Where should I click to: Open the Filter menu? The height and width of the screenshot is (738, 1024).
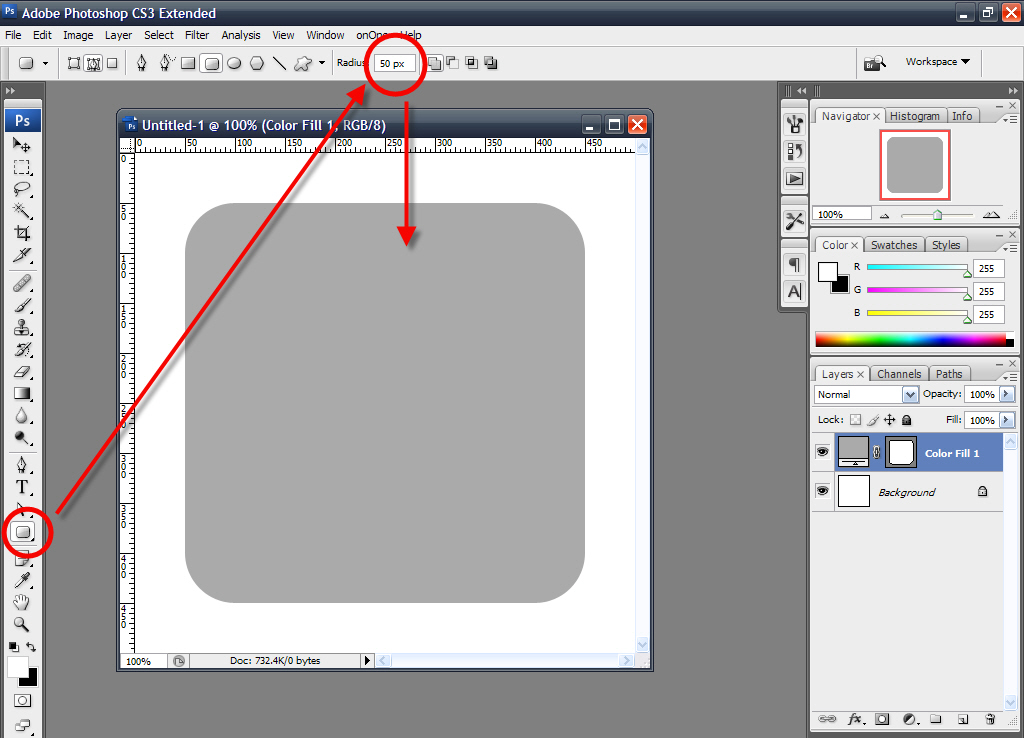click(197, 35)
